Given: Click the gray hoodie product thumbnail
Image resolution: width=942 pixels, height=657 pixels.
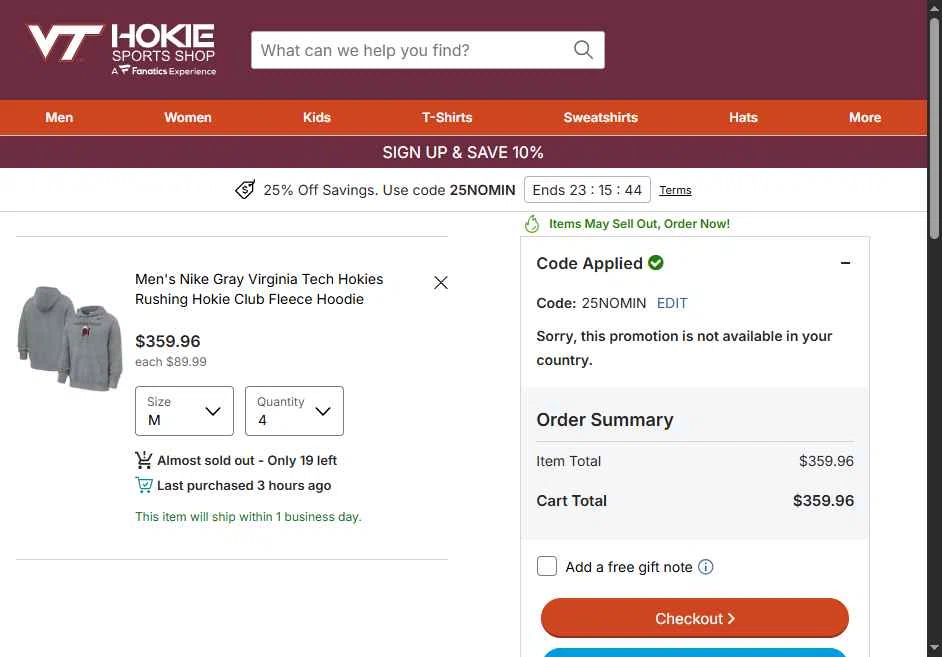Looking at the screenshot, I should coord(70,338).
